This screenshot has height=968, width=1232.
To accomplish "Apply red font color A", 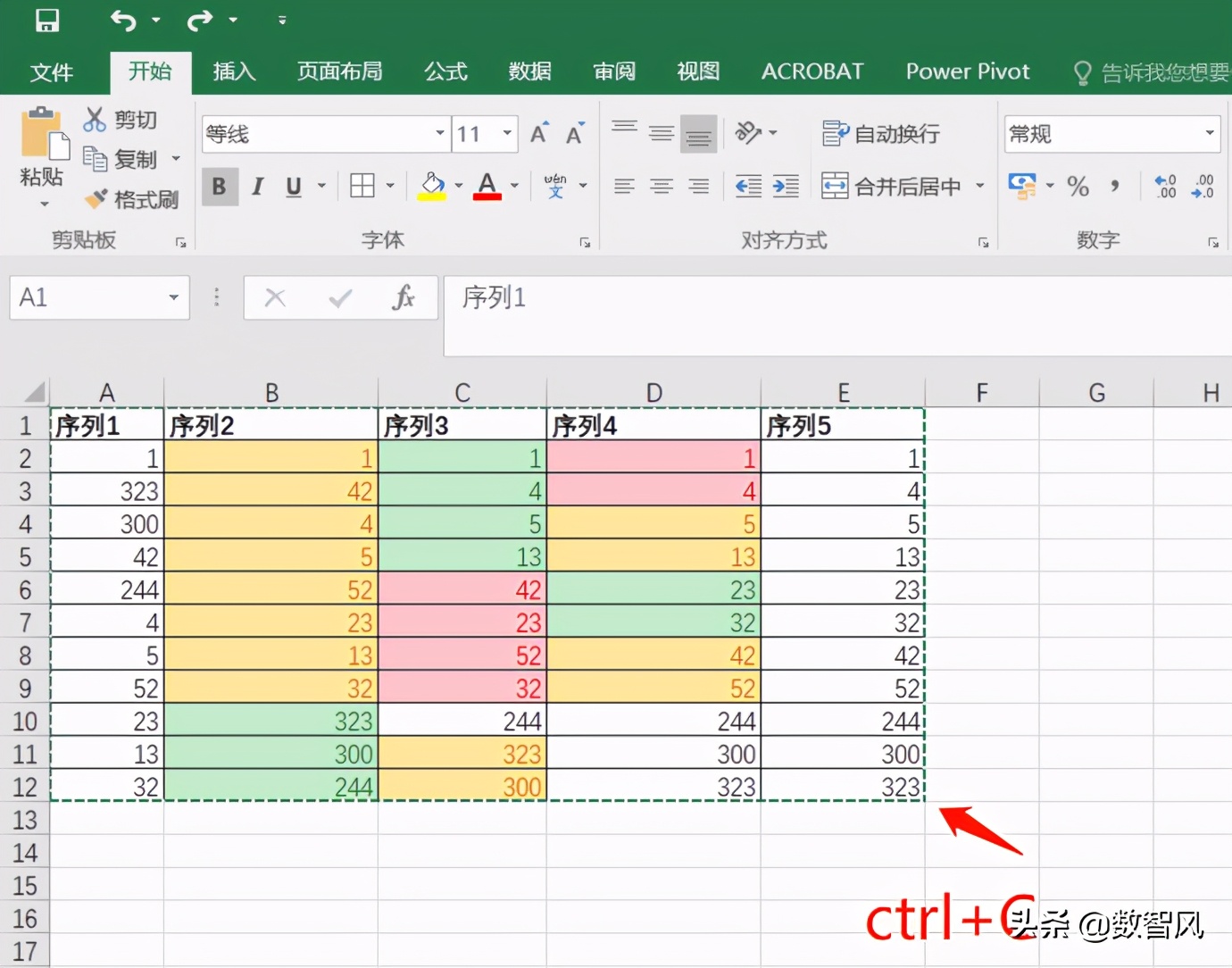I will click(x=487, y=186).
